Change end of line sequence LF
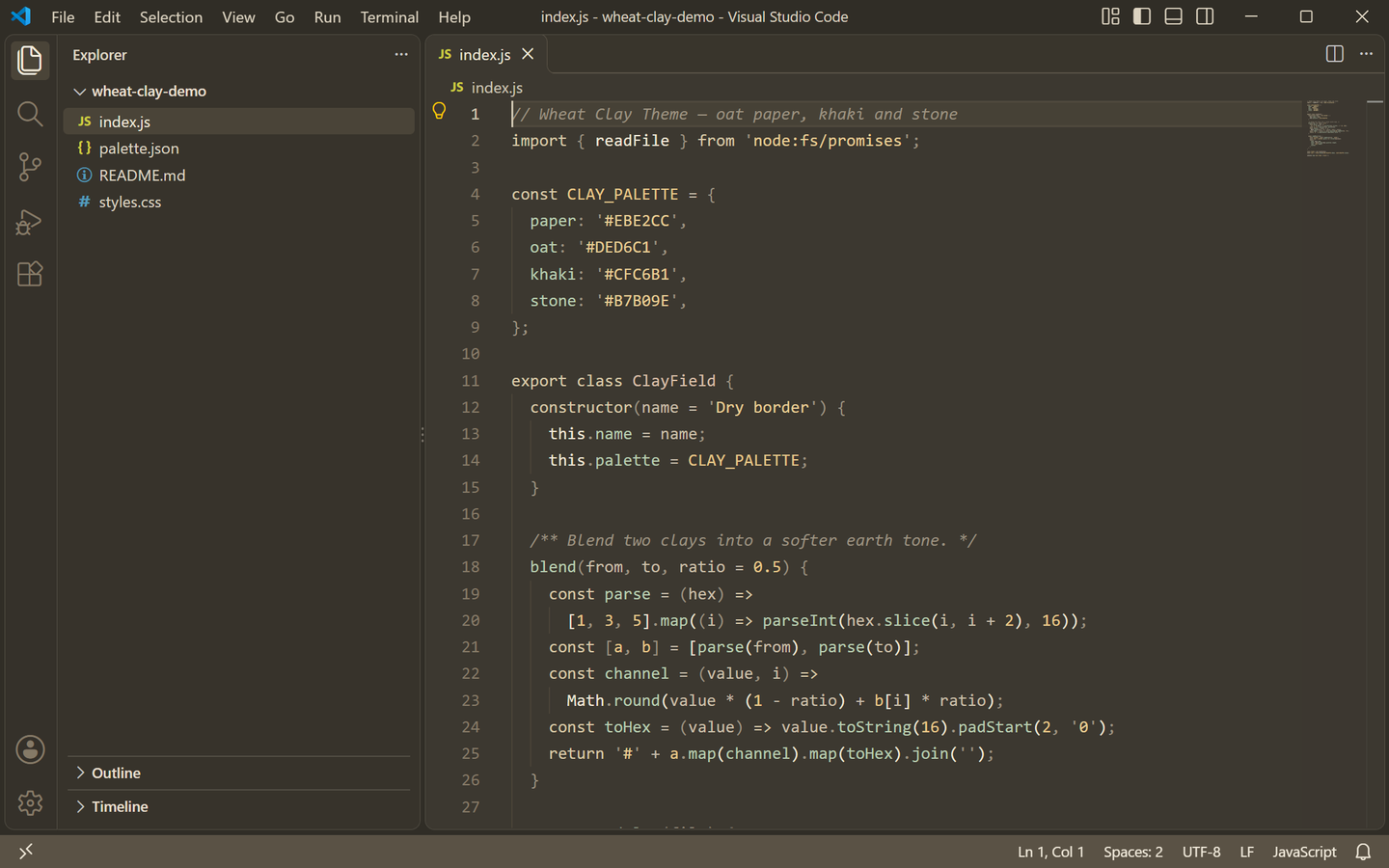Viewport: 1389px width, 868px height. 1247,852
